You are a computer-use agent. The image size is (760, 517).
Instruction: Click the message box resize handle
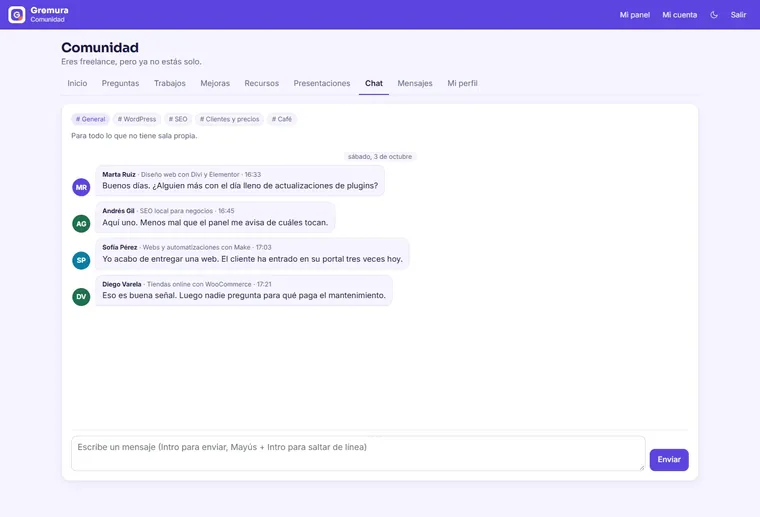tap(641, 467)
